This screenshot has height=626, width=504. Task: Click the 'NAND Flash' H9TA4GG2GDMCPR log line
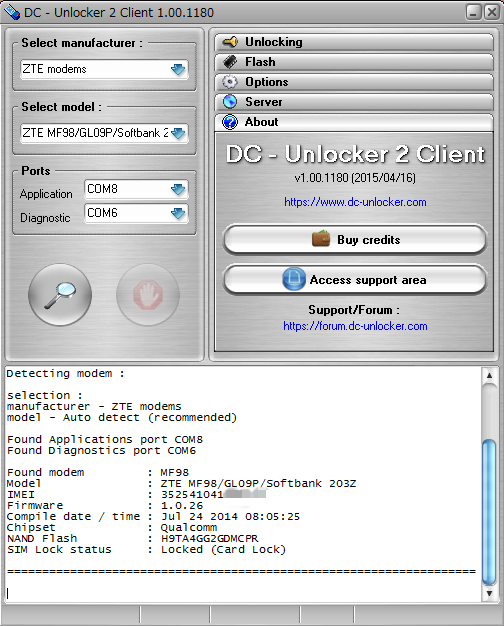pos(133,539)
